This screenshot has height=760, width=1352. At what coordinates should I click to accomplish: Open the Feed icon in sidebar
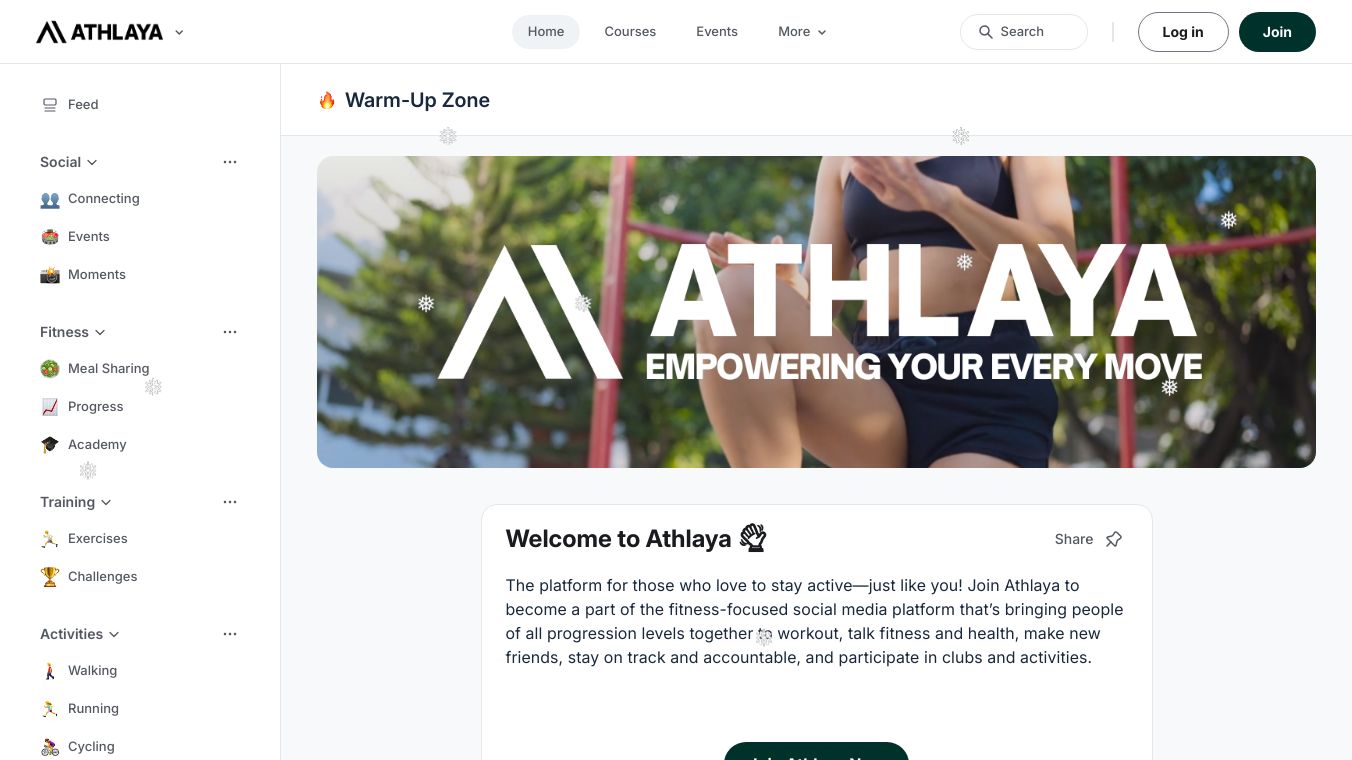50,104
